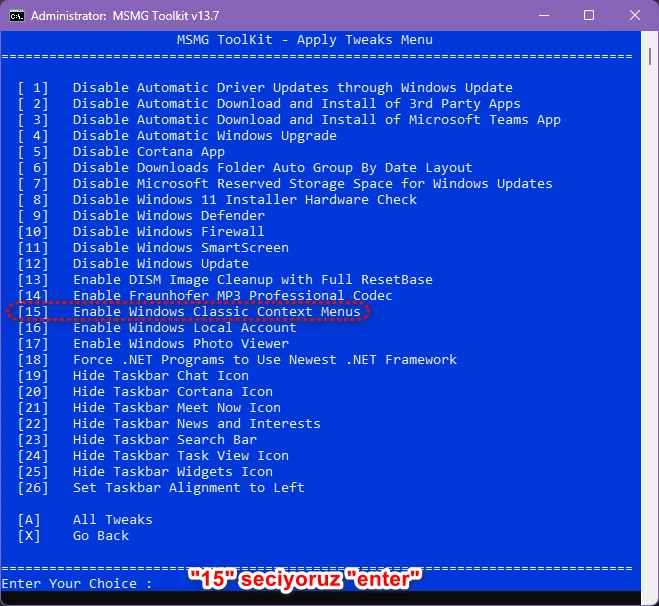Image resolution: width=659 pixels, height=606 pixels.
Task: Click 'Hide Taskbar Widgets Icon' entry
Action: click(173, 471)
